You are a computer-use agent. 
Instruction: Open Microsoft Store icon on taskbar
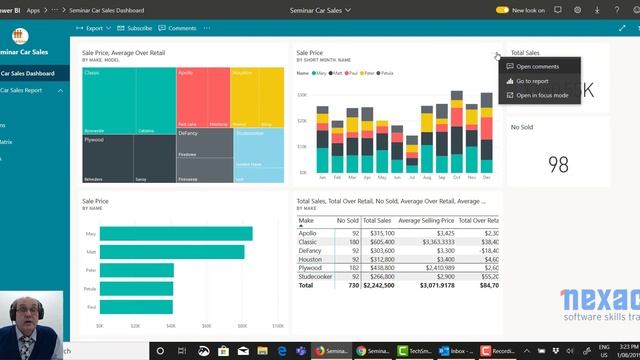tap(223, 351)
